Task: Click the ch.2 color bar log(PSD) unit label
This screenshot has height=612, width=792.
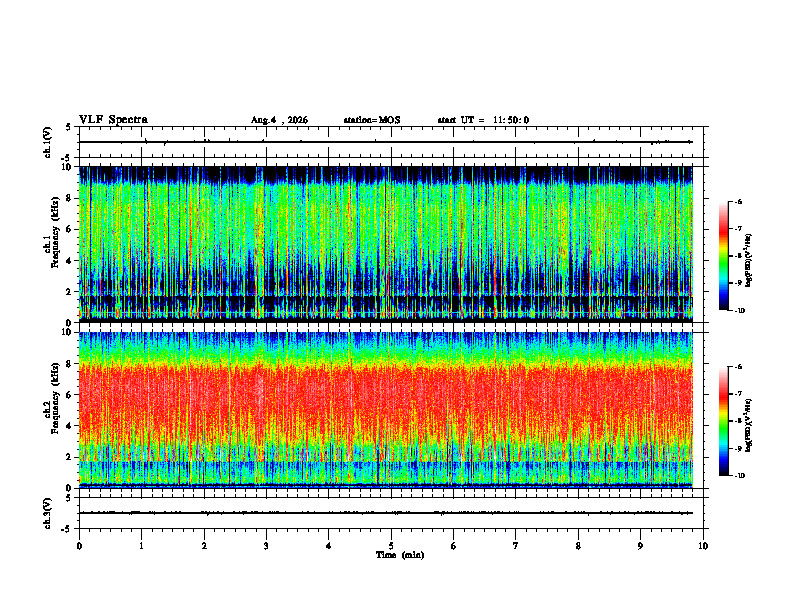Action: click(749, 425)
